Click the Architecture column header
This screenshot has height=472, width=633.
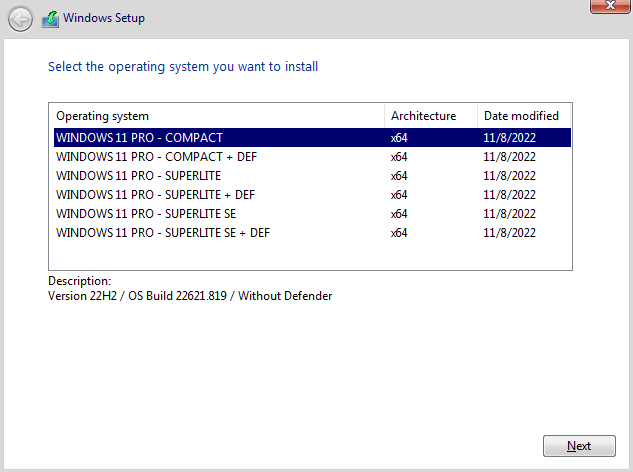click(x=423, y=116)
